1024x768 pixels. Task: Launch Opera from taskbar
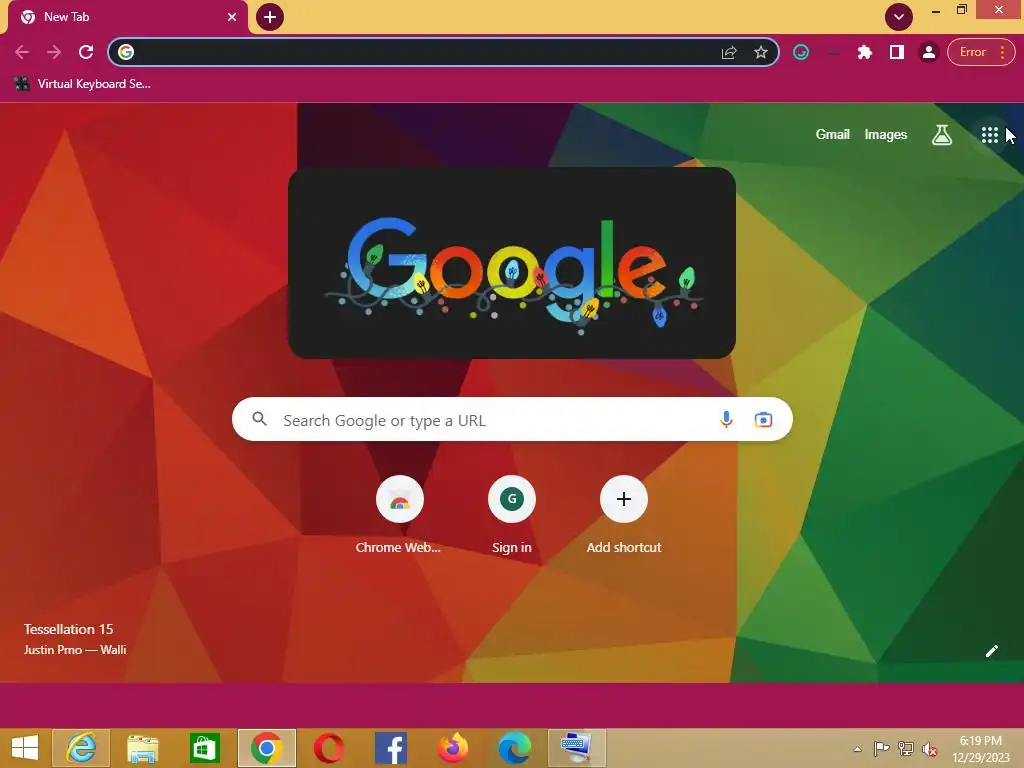click(x=328, y=748)
